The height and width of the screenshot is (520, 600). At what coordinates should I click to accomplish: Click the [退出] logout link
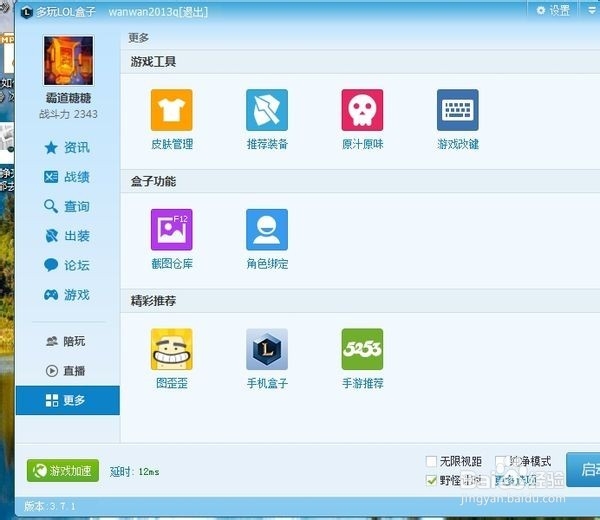click(194, 12)
